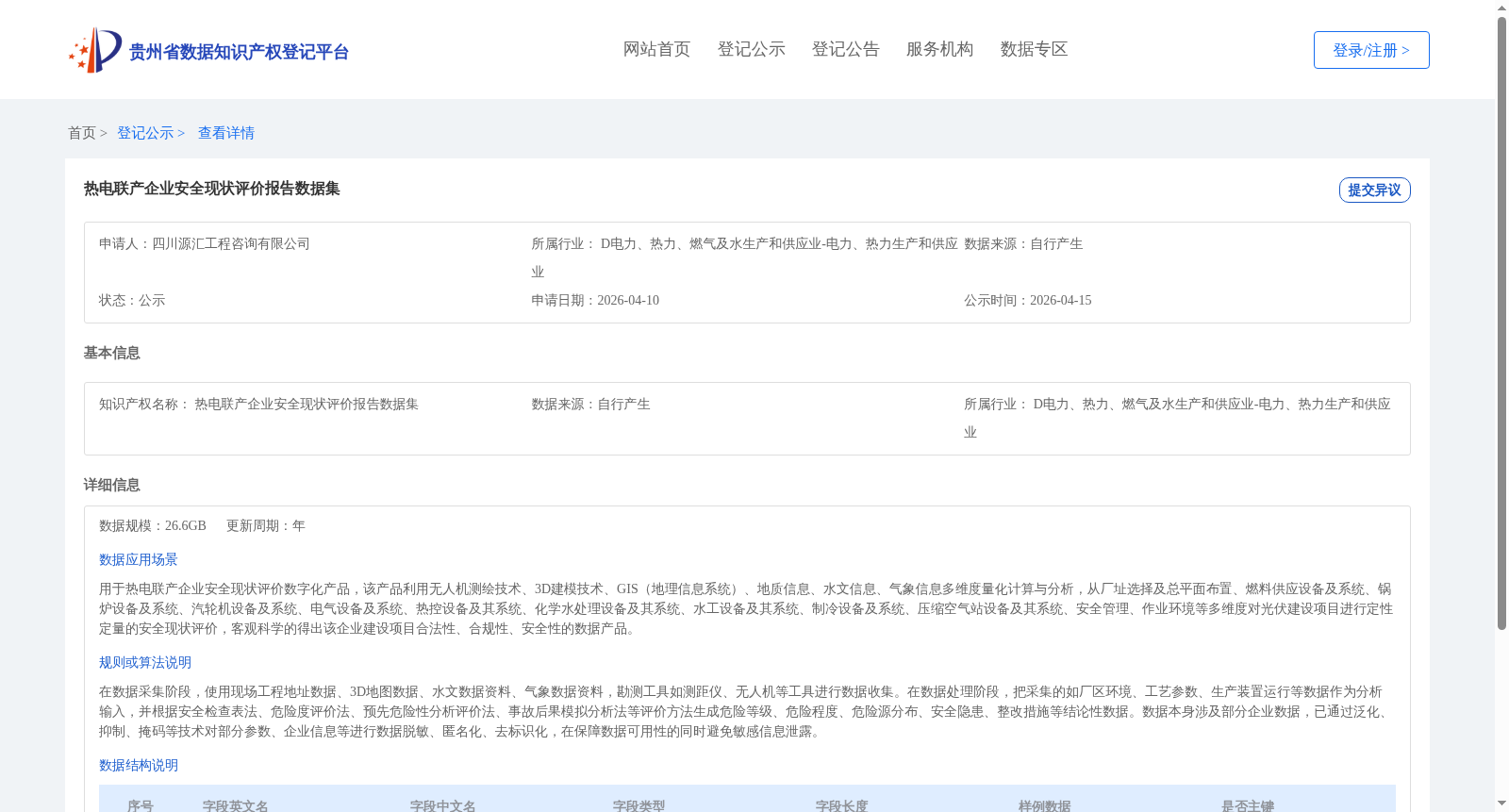Click the 登记公示 breadcrumb link
The height and width of the screenshot is (812, 1509).
tap(145, 133)
